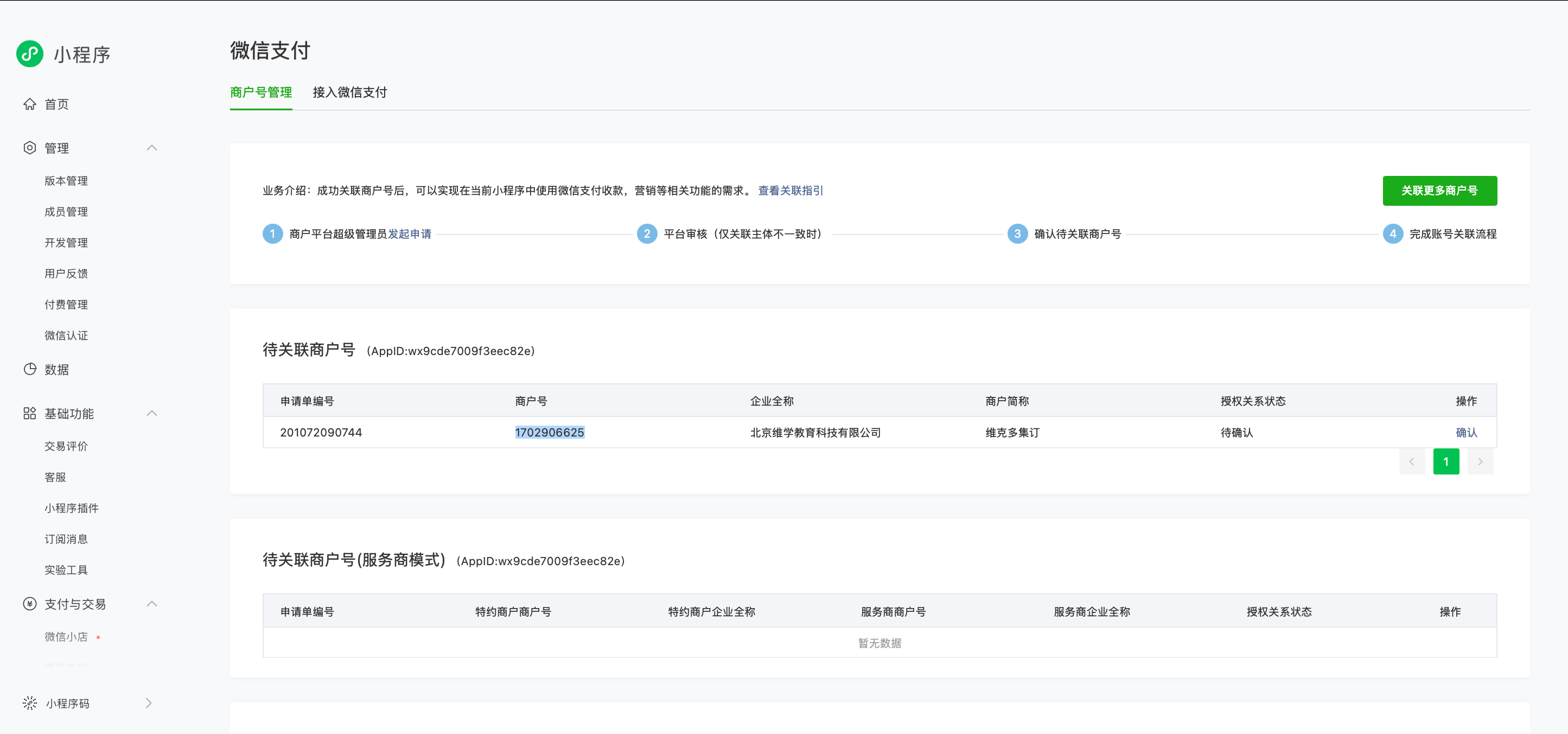Viewport: 1568px width, 734px height.
Task: Click the home icon next to 首页
Action: [30, 104]
